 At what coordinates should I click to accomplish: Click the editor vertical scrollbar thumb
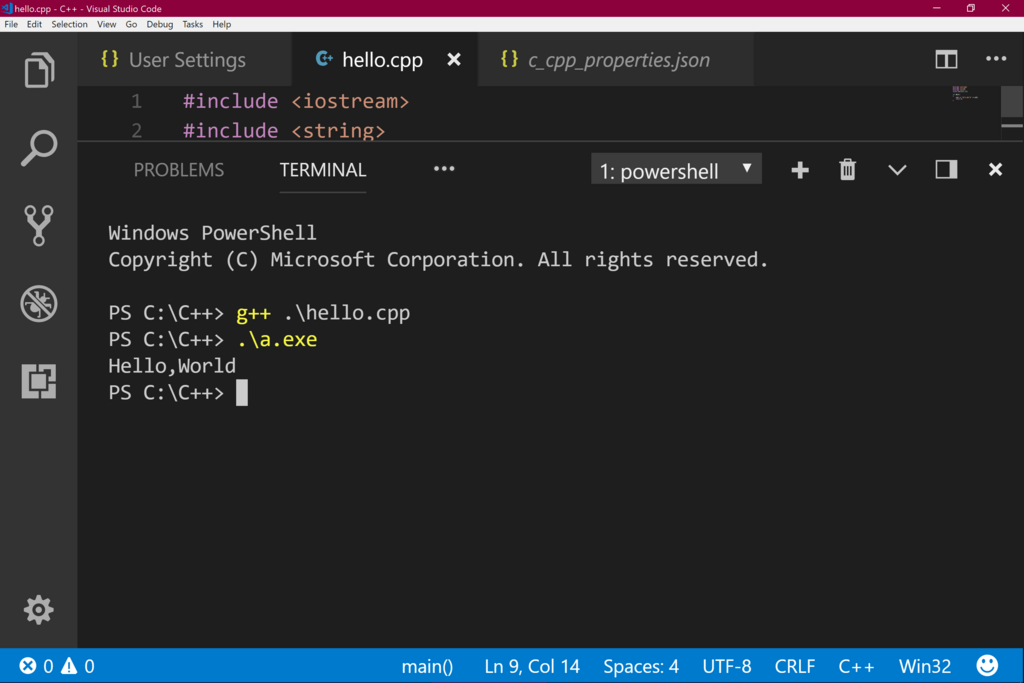click(1012, 103)
